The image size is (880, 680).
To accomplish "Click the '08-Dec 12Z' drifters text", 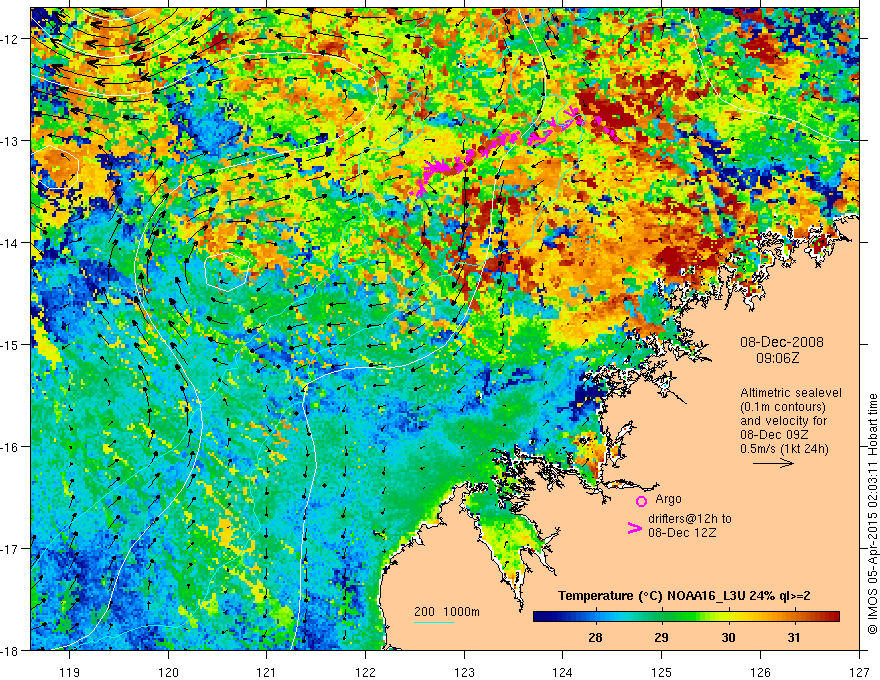I will [682, 533].
